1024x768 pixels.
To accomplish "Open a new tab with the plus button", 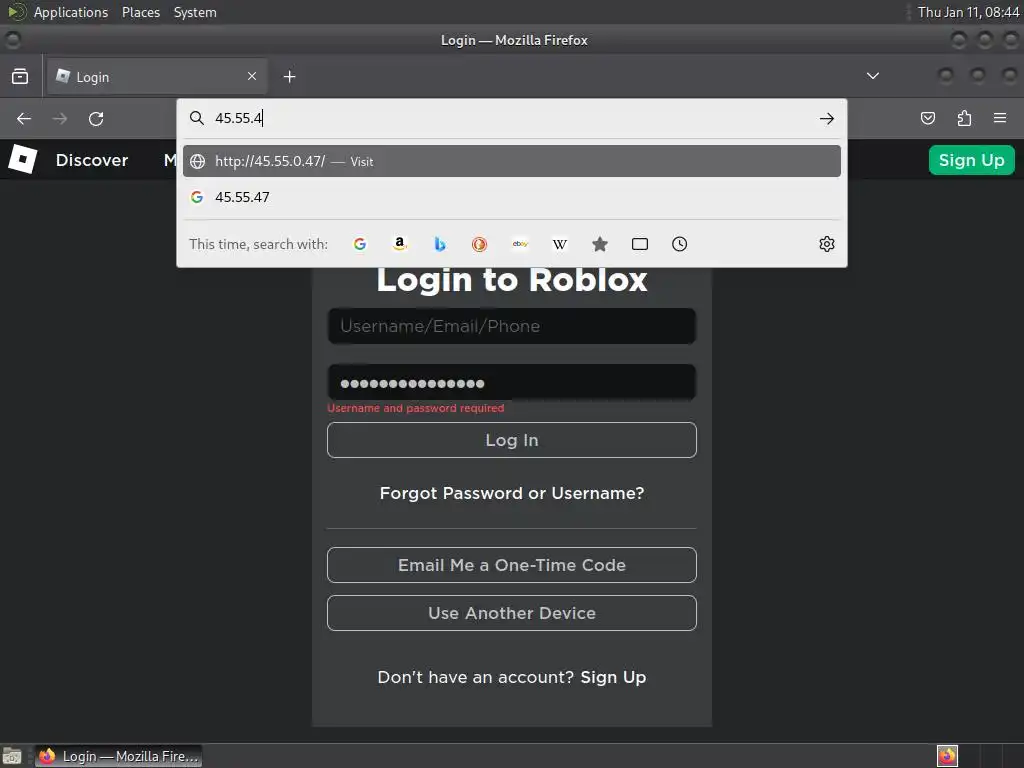I will (289, 76).
